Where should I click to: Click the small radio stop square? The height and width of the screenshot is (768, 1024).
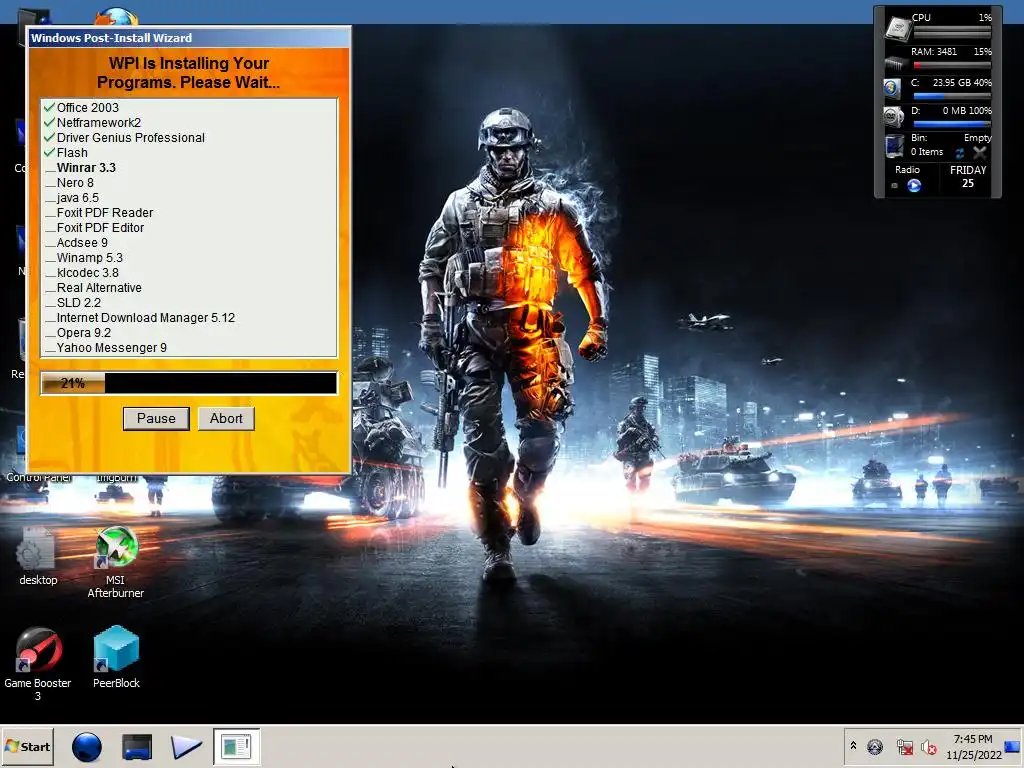point(895,186)
